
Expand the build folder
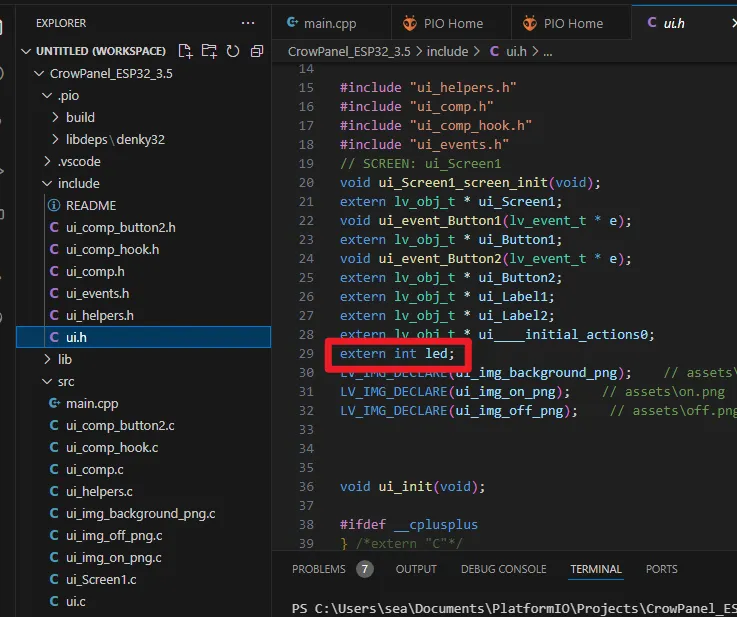[x=55, y=117]
